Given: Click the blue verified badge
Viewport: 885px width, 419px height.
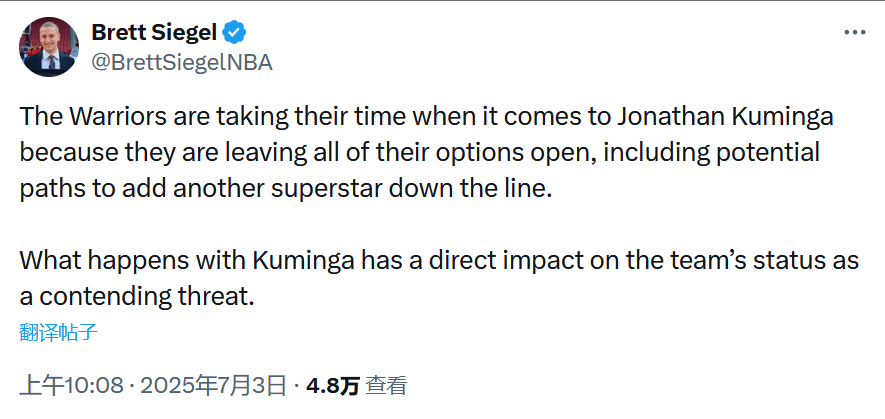Looking at the screenshot, I should coord(235,33).
